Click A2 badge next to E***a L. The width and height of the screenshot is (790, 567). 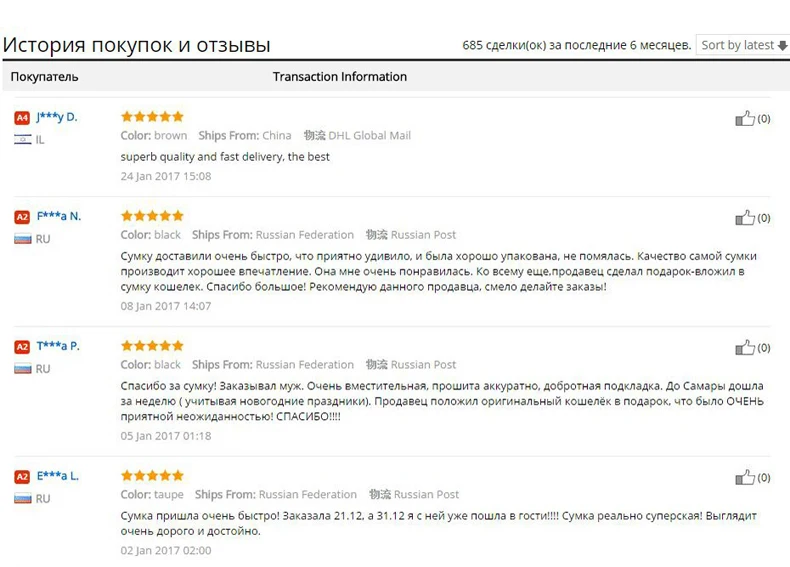22,477
